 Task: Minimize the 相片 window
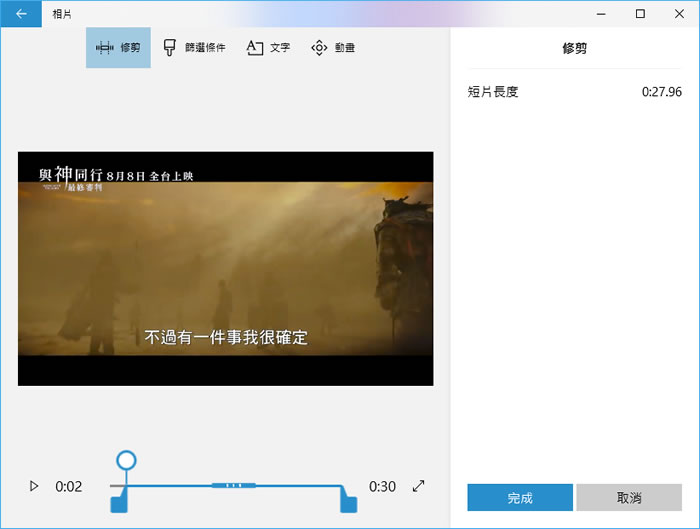[x=601, y=14]
